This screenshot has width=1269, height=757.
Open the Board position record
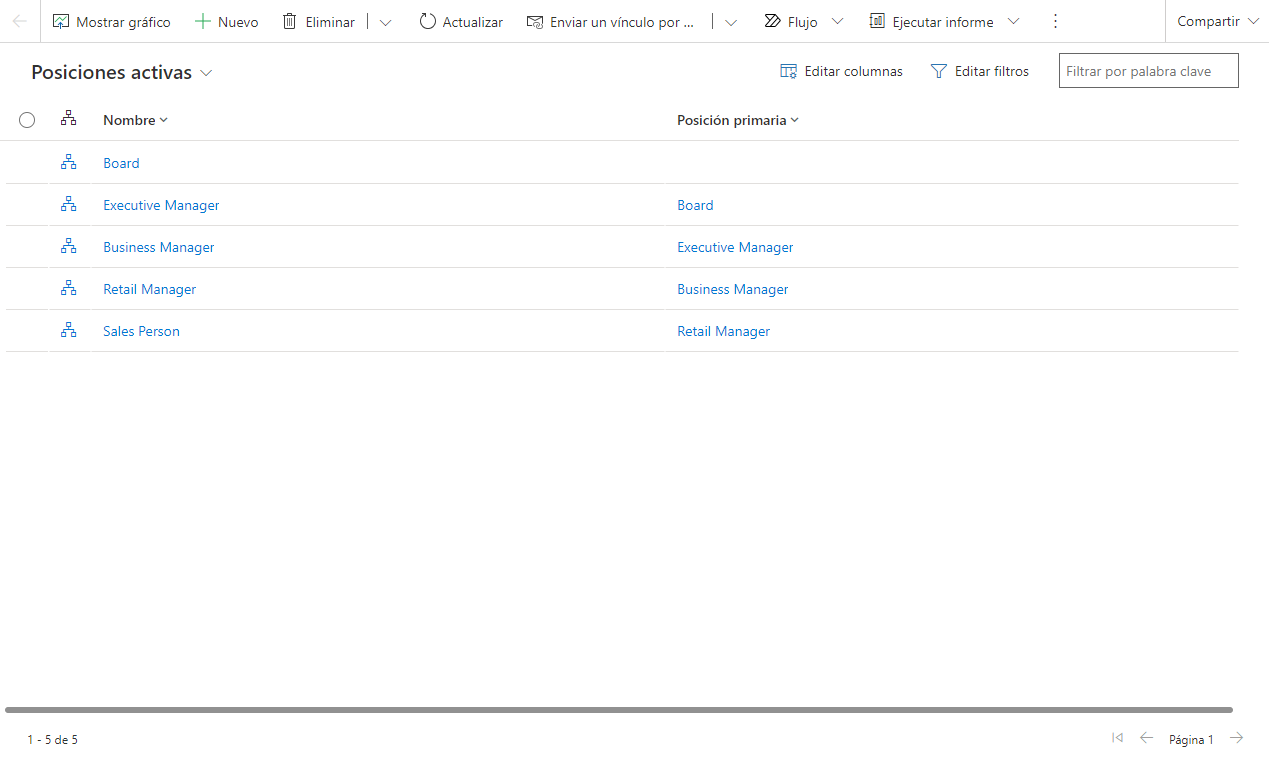tap(121, 163)
